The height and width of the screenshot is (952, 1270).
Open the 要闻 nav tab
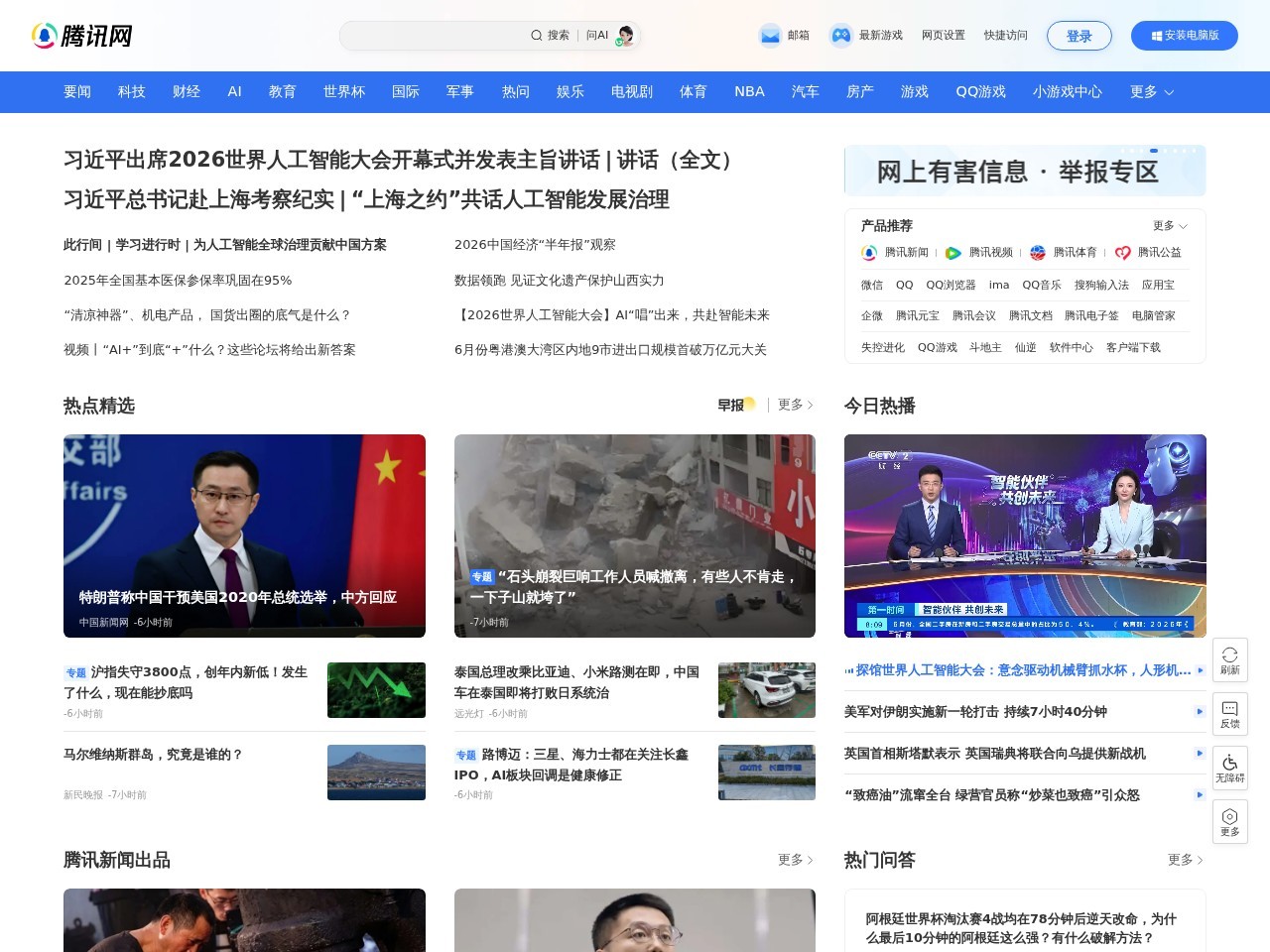point(77,91)
